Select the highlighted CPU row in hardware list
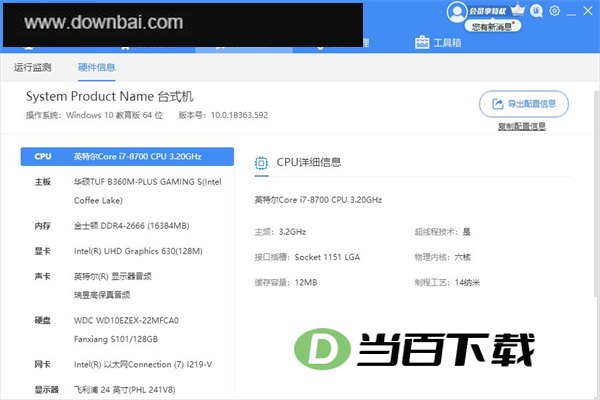Screen dimensions: 600x400 coord(127,157)
